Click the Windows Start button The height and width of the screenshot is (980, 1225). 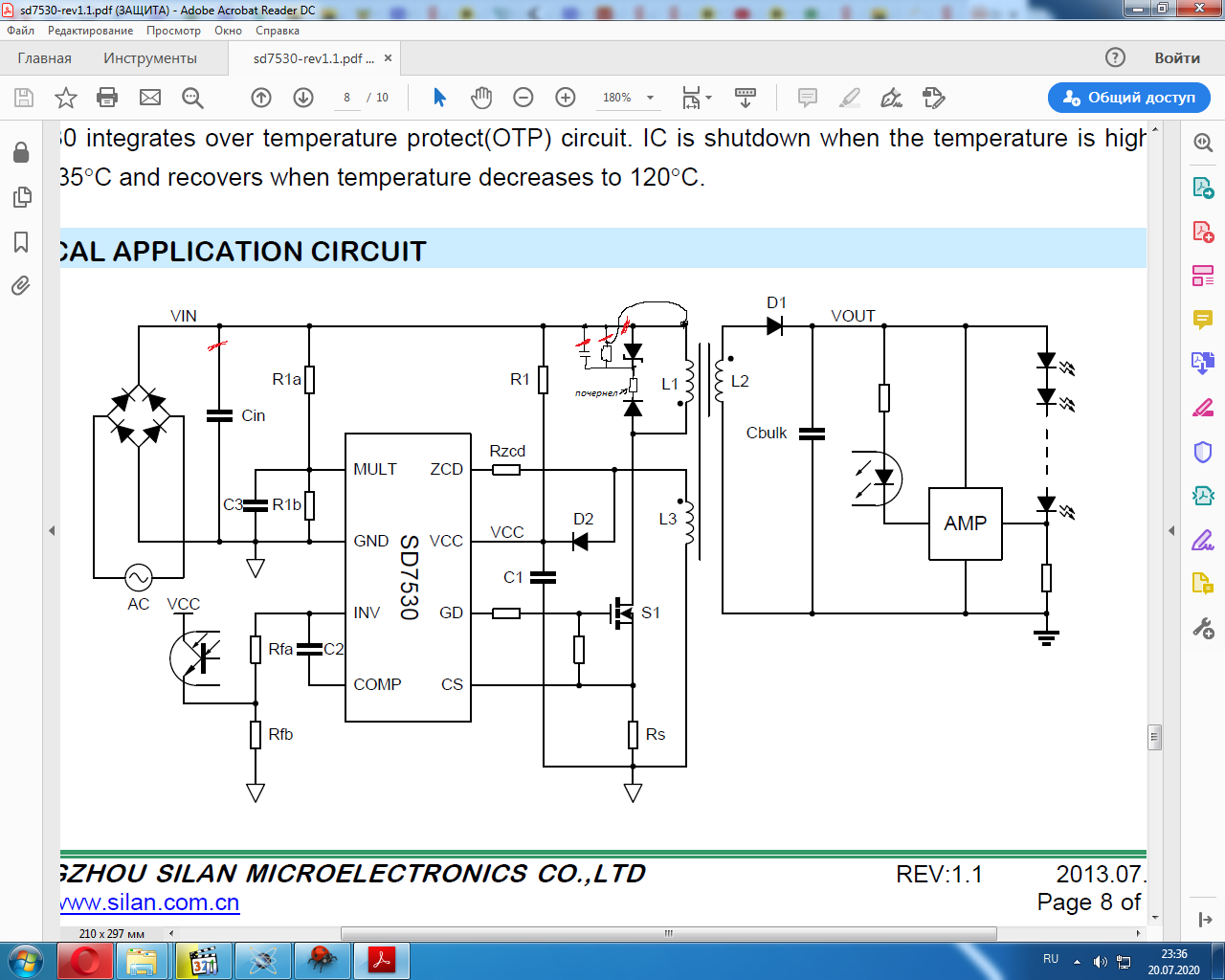point(25,961)
